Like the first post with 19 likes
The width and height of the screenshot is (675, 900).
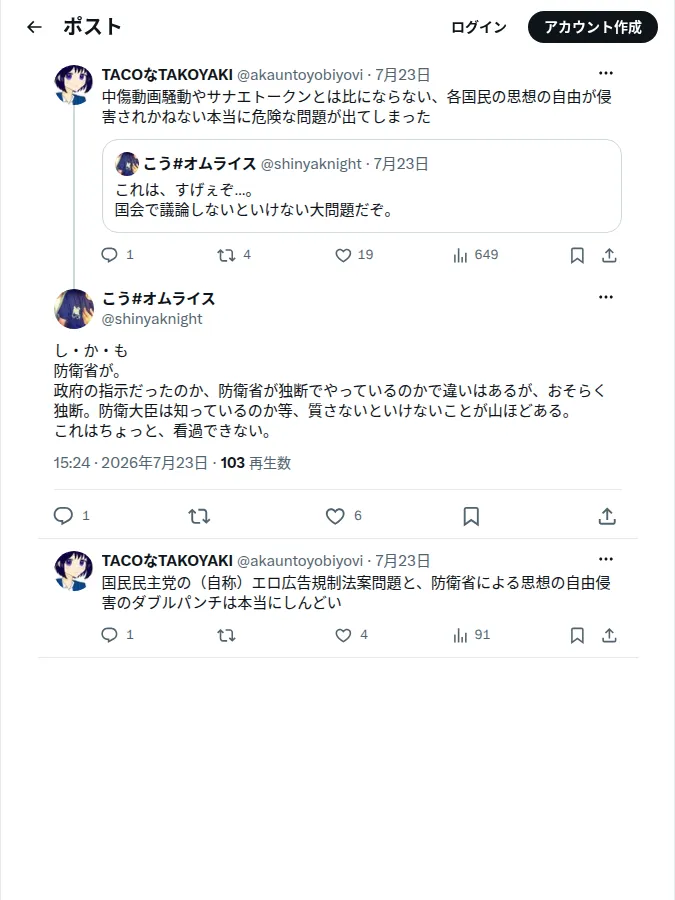click(x=343, y=255)
